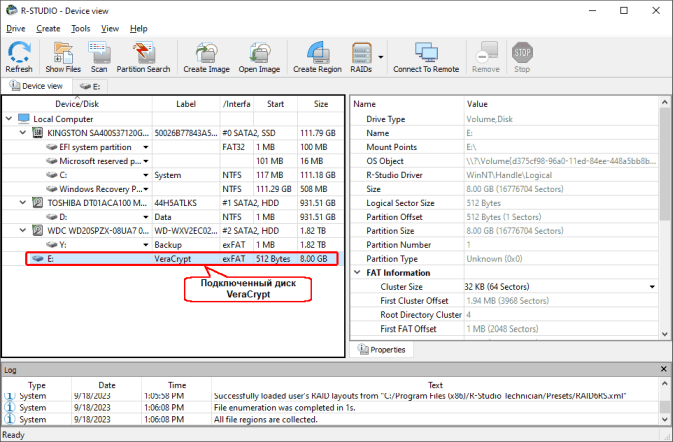Click the Open Image toolbar icon
Image resolution: width=673 pixels, height=442 pixels.
[x=259, y=57]
